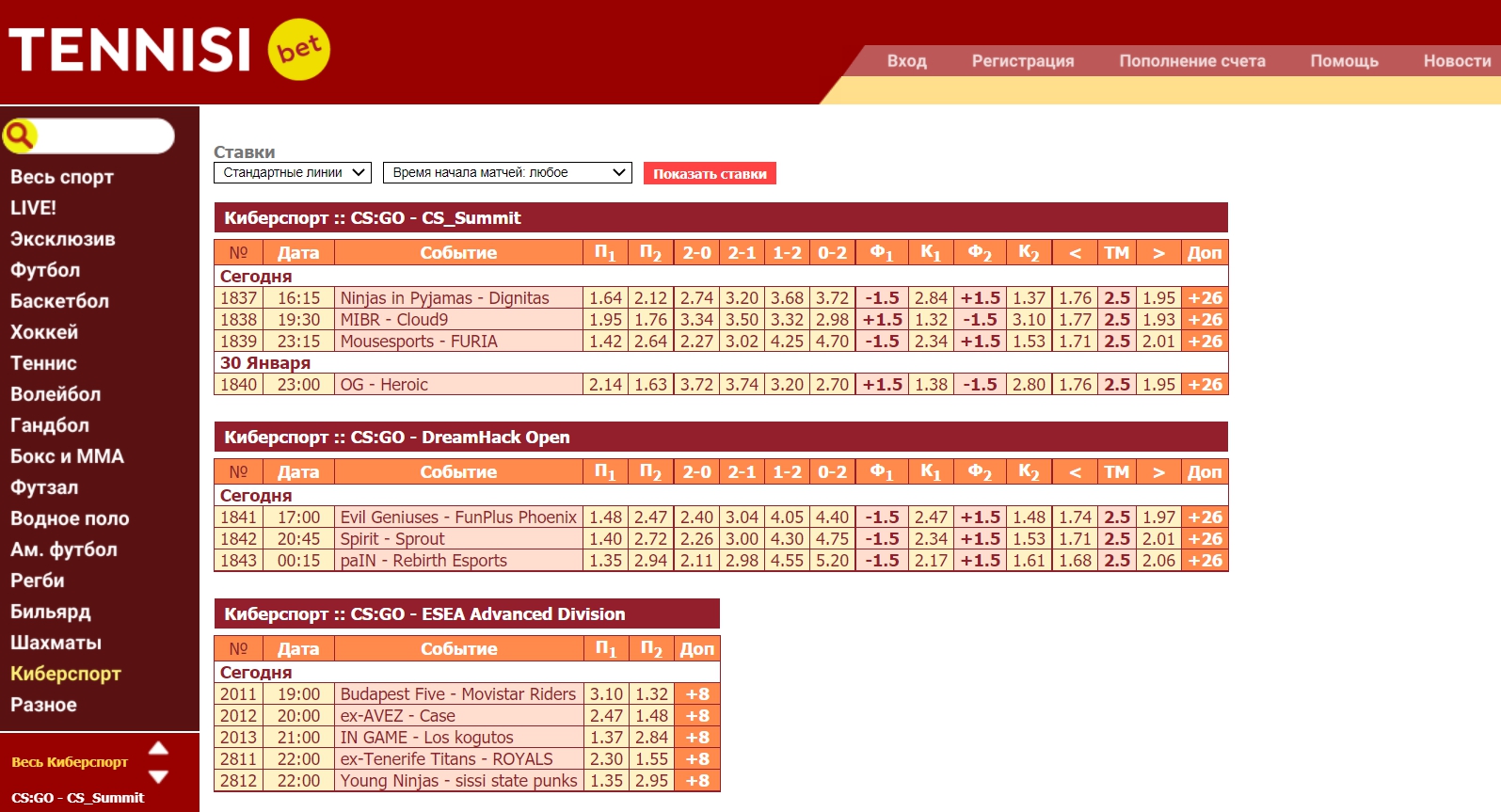This screenshot has height=812, width=1501.
Task: Click the П1 odds 1.64 for Ninjas in Pyjamas
Action: click(605, 298)
